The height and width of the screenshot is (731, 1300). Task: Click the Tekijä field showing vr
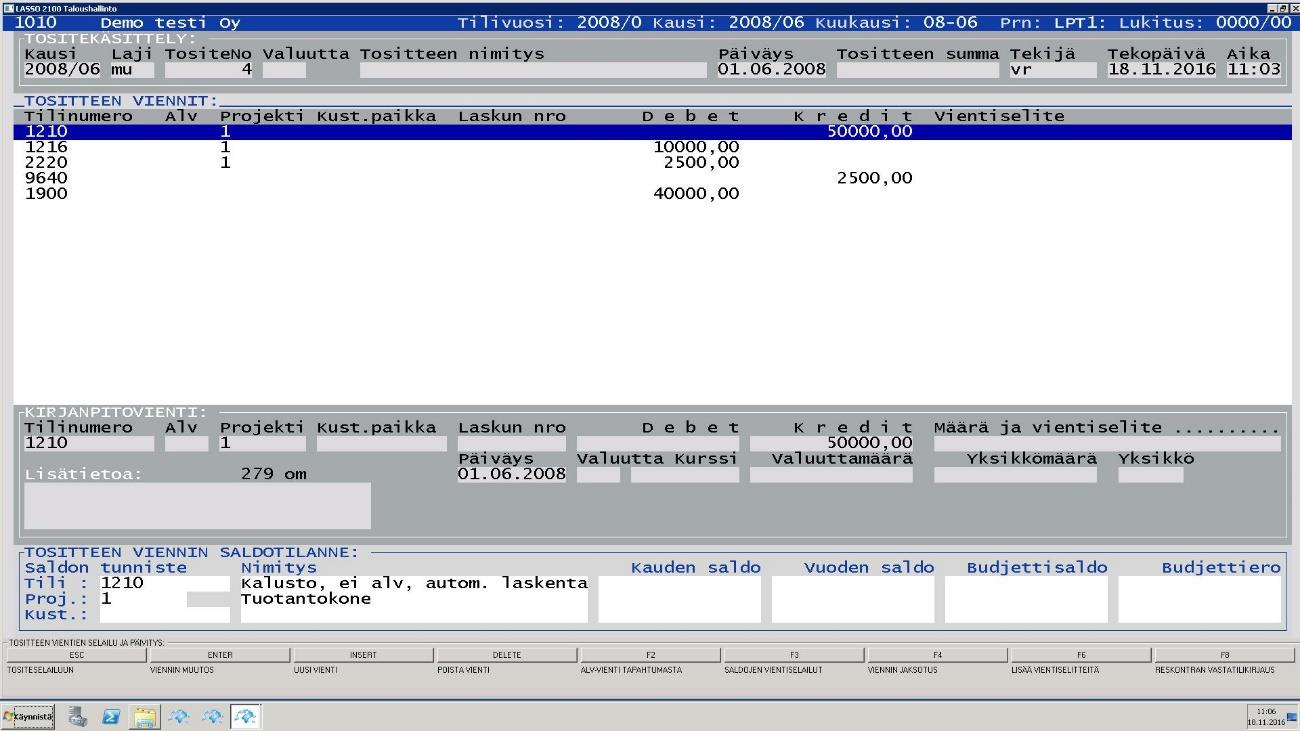tap(1053, 70)
